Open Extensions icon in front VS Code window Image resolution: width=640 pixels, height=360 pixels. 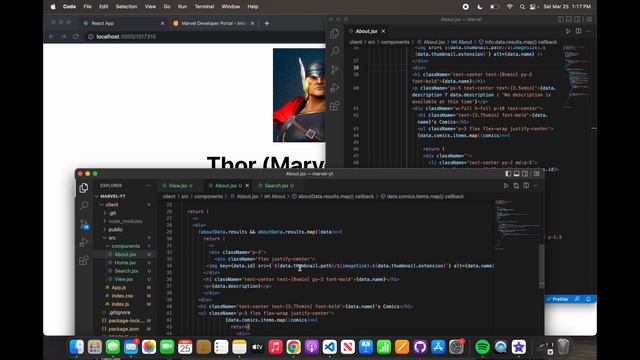pyautogui.click(x=84, y=260)
